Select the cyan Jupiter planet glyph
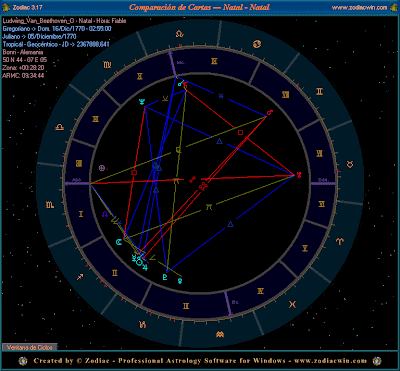Image resolution: width=400 pixels, height=371 pixels. 145,267
